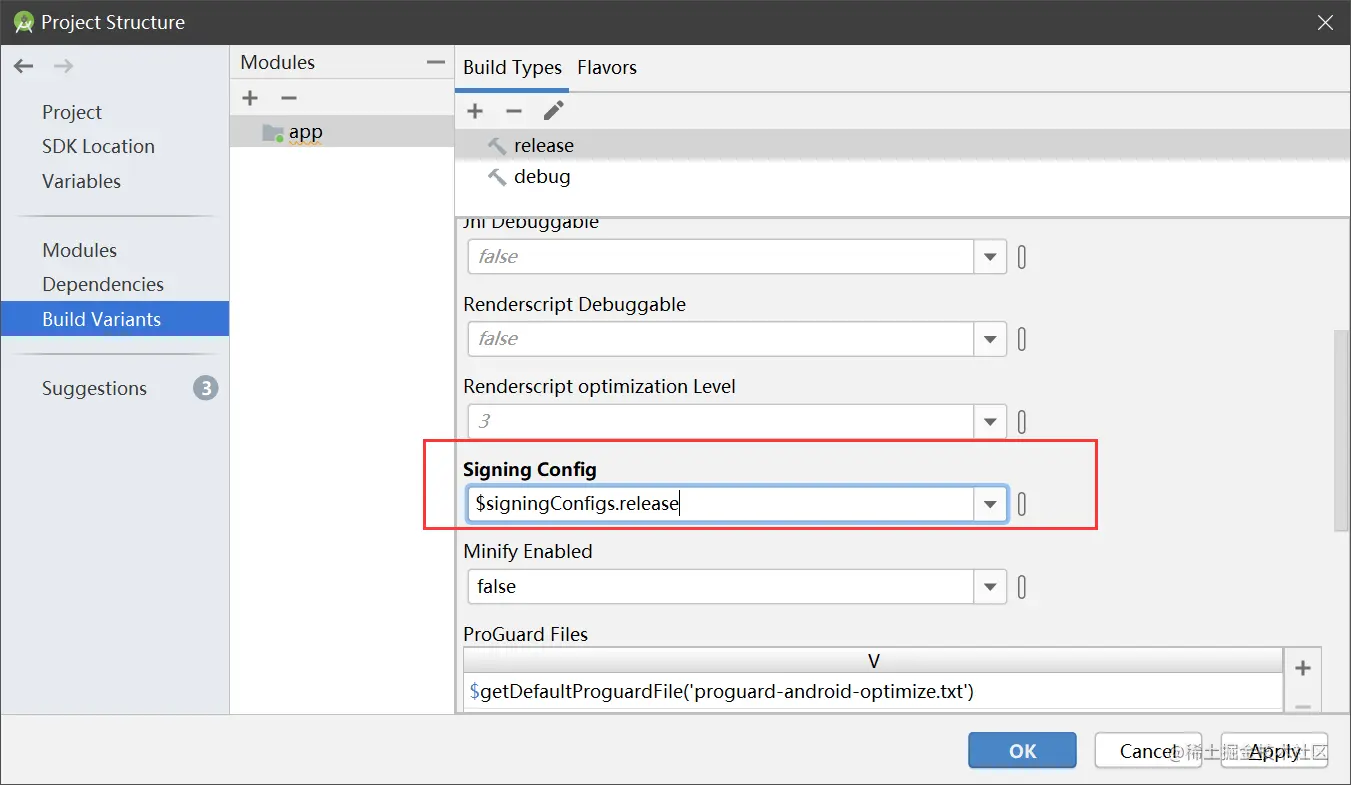This screenshot has width=1351, height=785.
Task: Rename build type with pencil icon
Action: coord(554,110)
